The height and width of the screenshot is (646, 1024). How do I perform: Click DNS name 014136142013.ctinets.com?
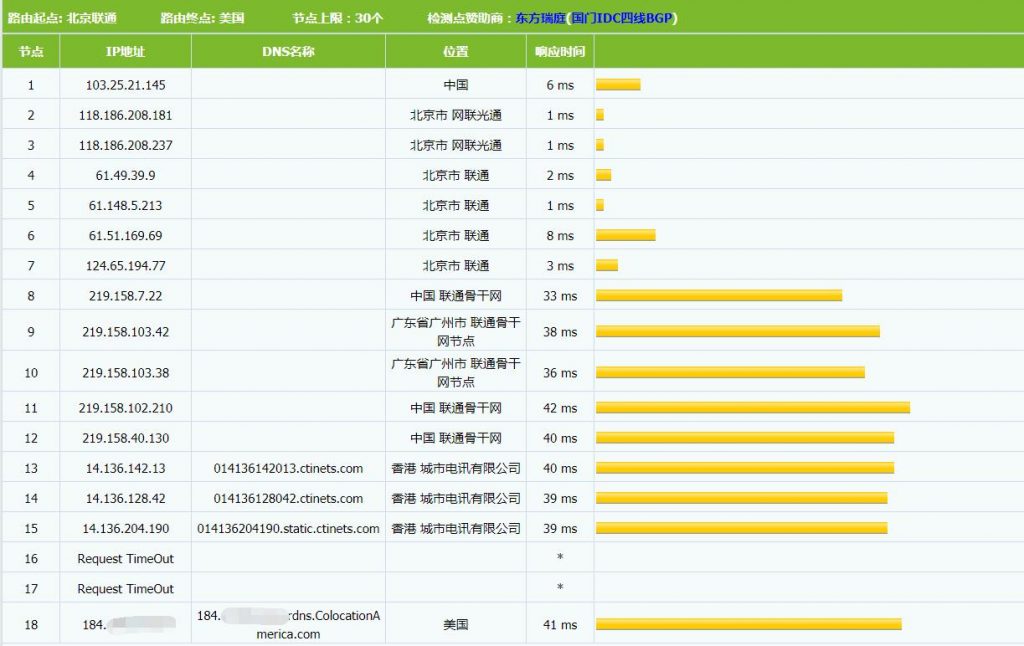288,468
